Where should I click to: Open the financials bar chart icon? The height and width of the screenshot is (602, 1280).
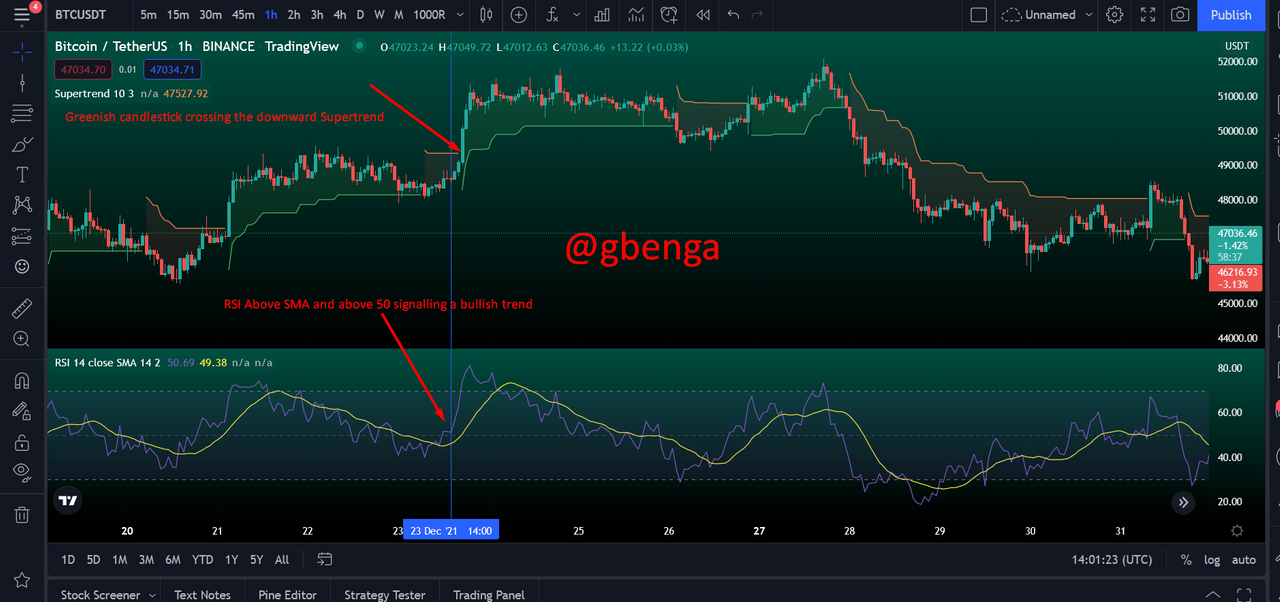[x=602, y=15]
